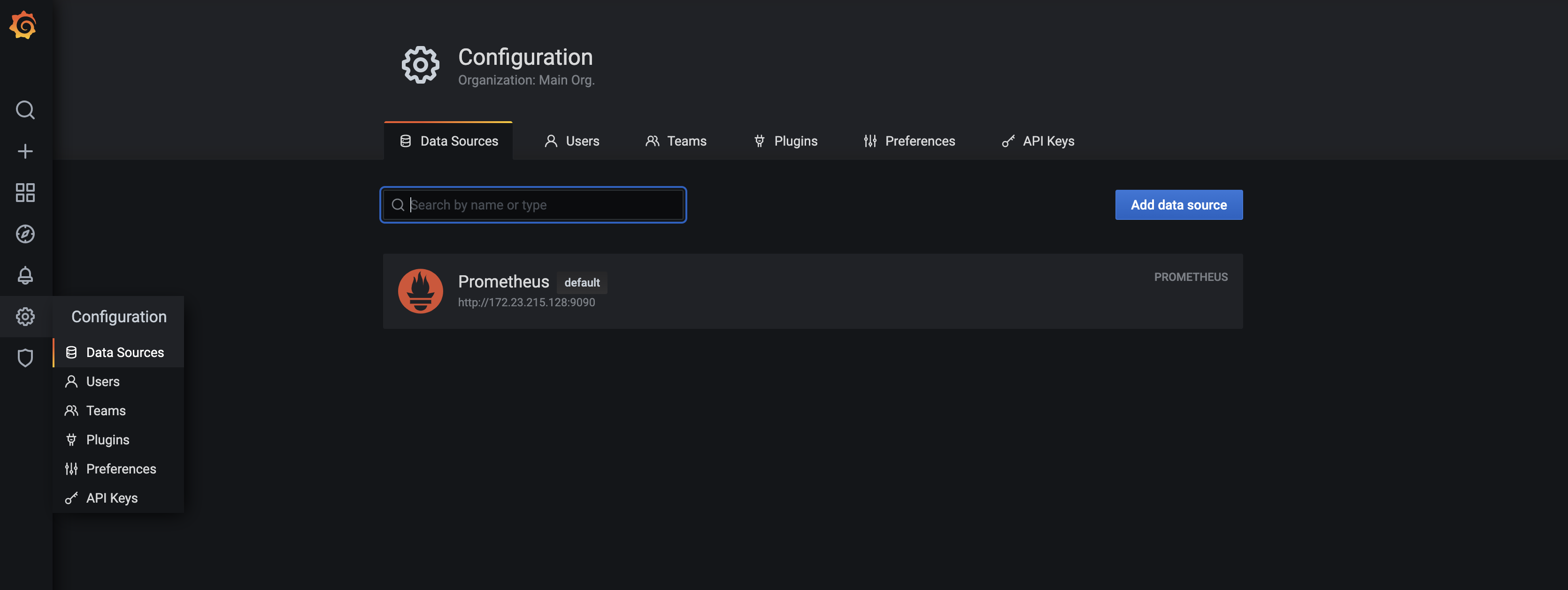The height and width of the screenshot is (590, 1568).
Task: Click the magnifier icon in search box
Action: coord(398,205)
